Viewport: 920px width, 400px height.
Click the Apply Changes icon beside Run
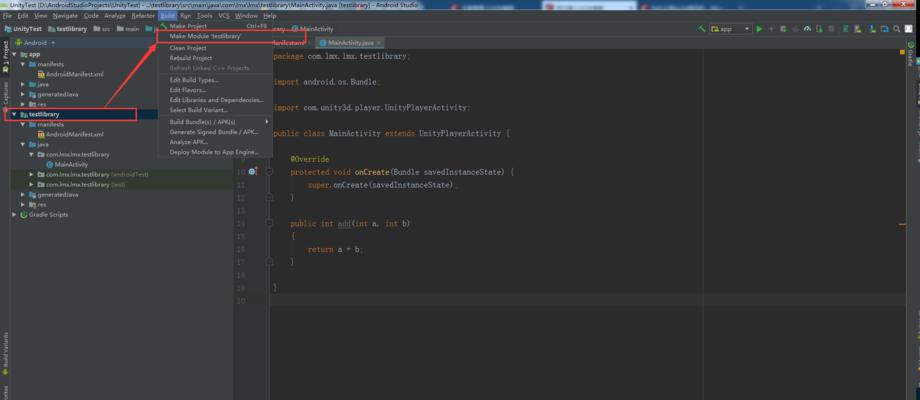[x=772, y=29]
